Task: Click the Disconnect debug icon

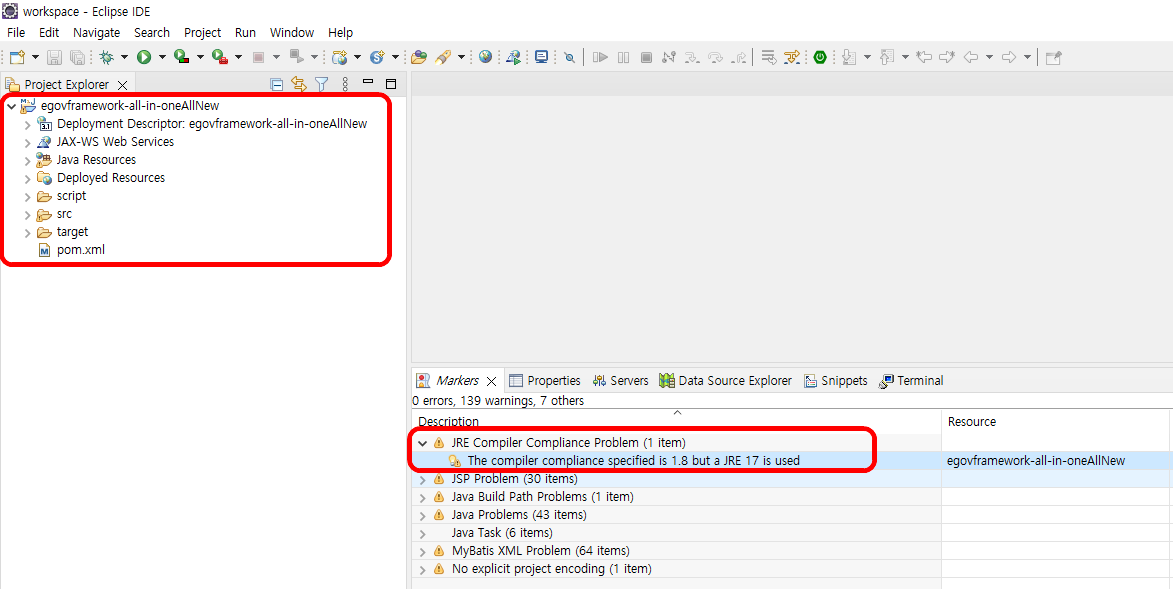Action: [669, 57]
